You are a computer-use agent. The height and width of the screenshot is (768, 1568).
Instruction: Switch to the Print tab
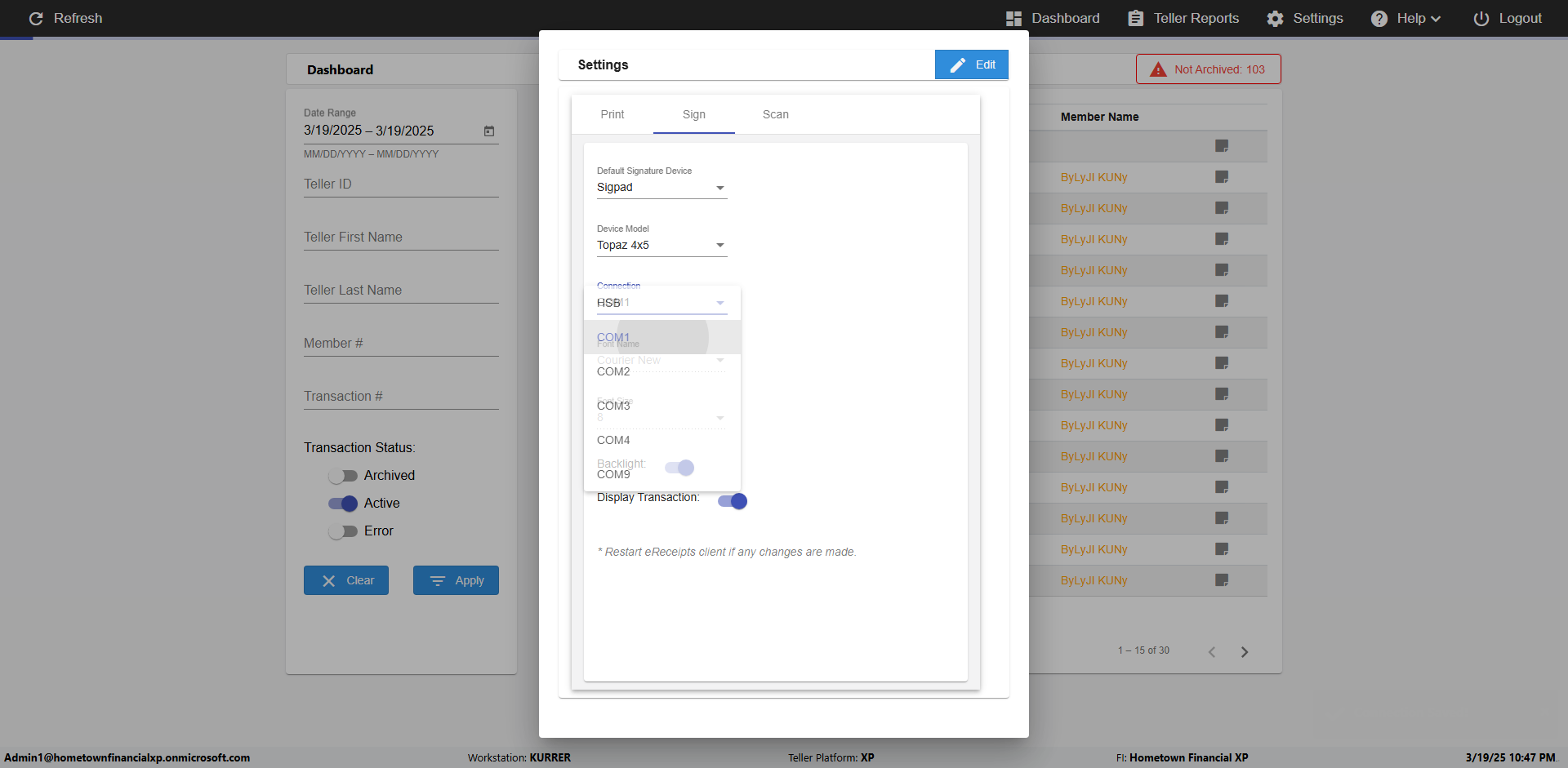[612, 114]
